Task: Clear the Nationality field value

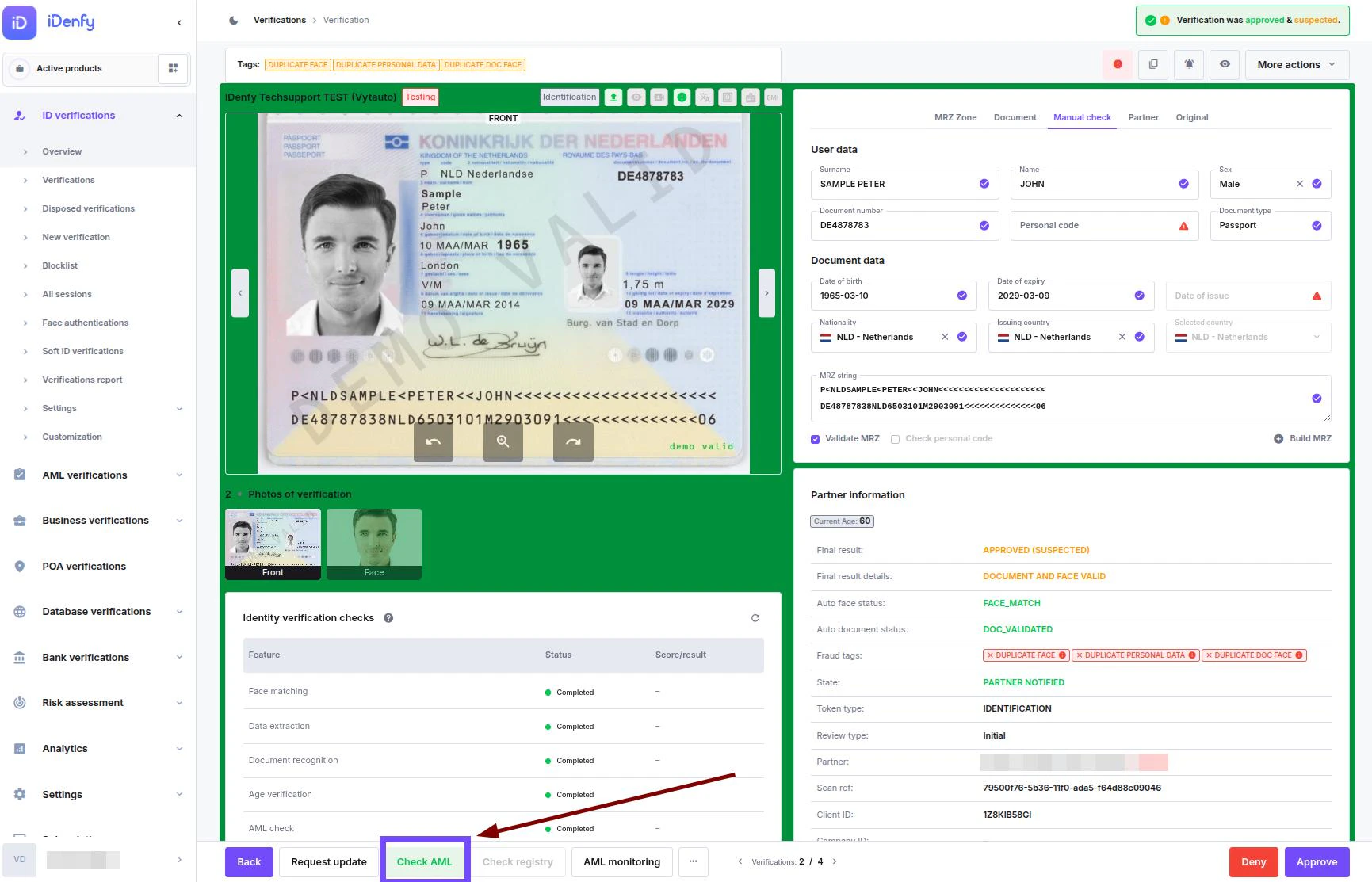Action: coord(945,337)
